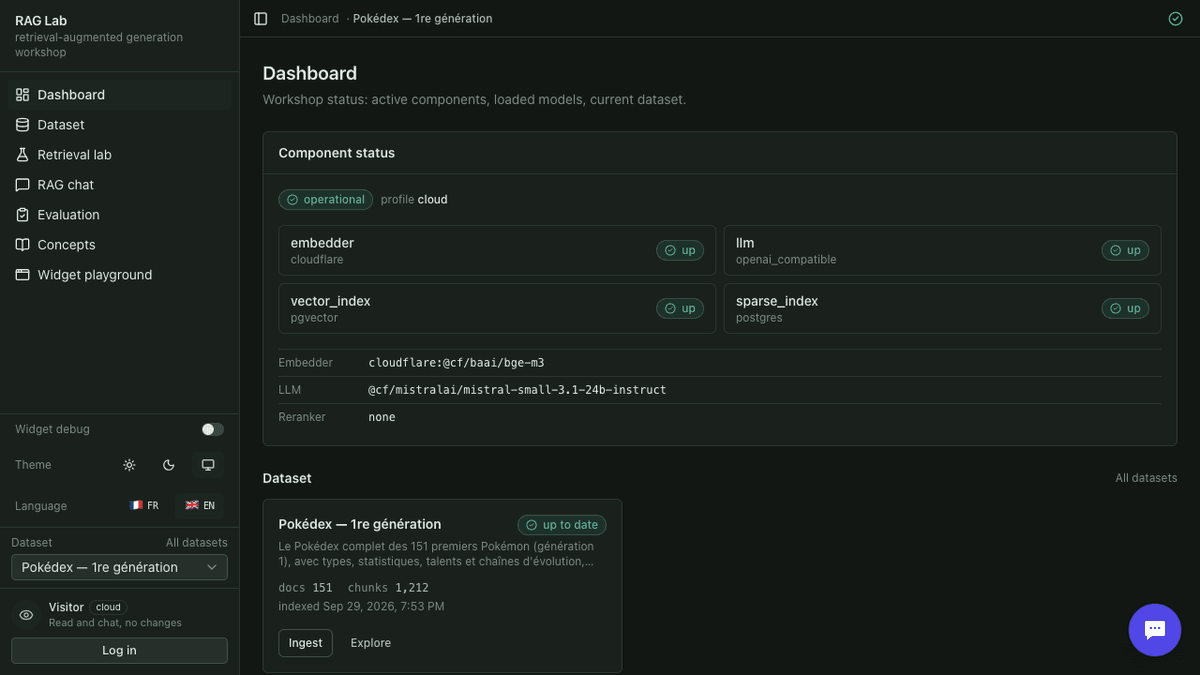The width and height of the screenshot is (1200, 675).
Task: Switch language to FR
Action: coord(144,506)
